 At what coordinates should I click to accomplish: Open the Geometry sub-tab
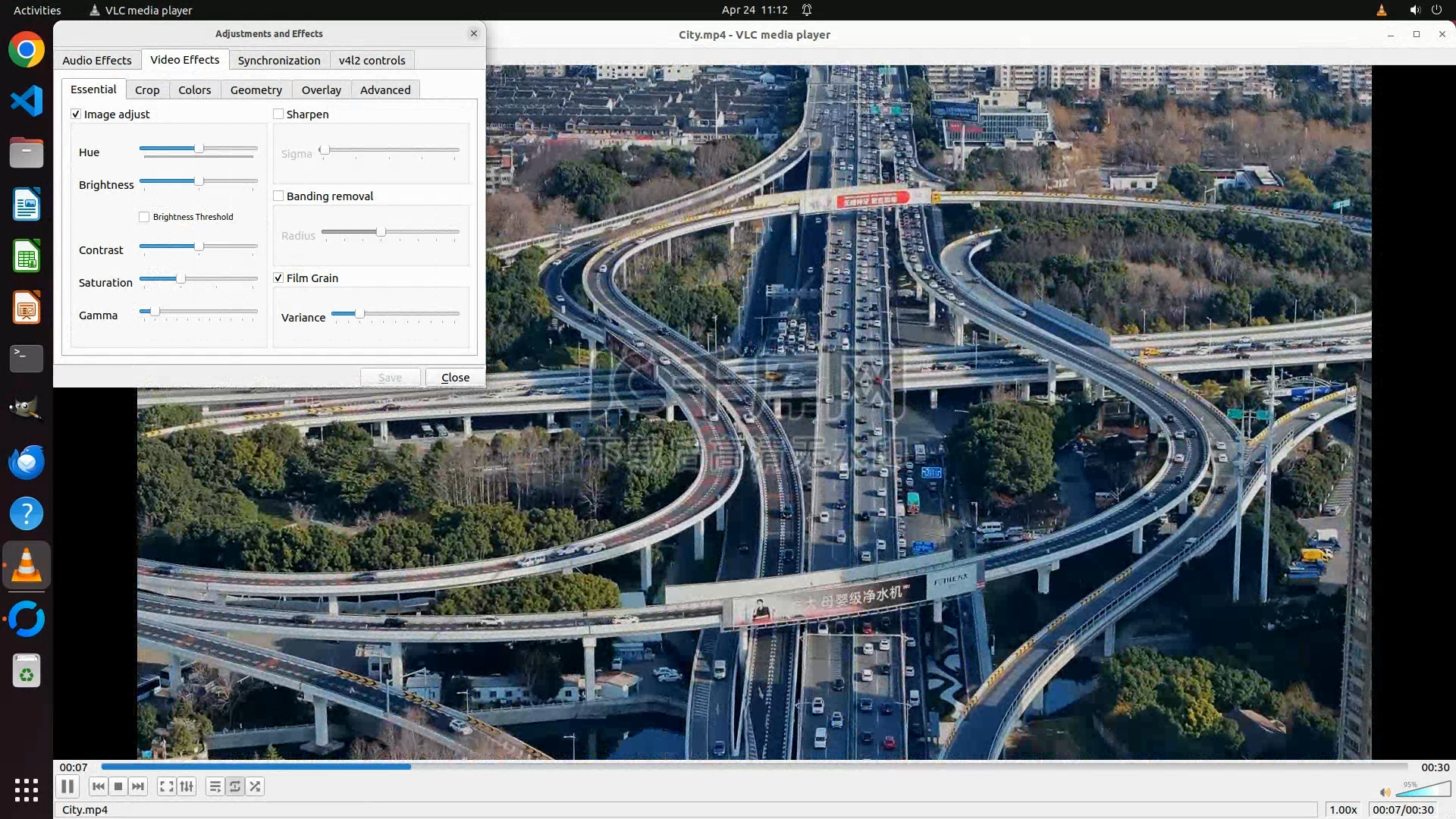(256, 90)
